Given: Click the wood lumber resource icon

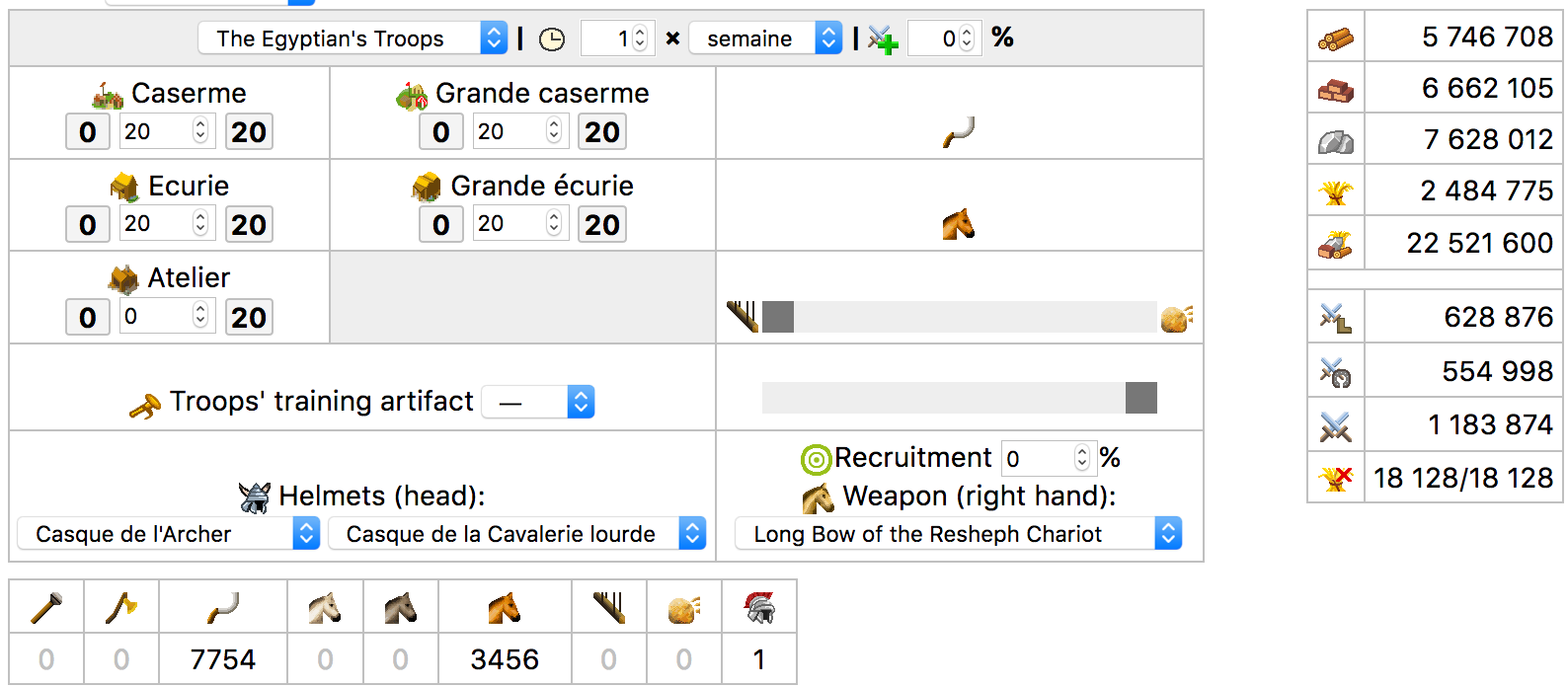Looking at the screenshot, I should 1336,39.
